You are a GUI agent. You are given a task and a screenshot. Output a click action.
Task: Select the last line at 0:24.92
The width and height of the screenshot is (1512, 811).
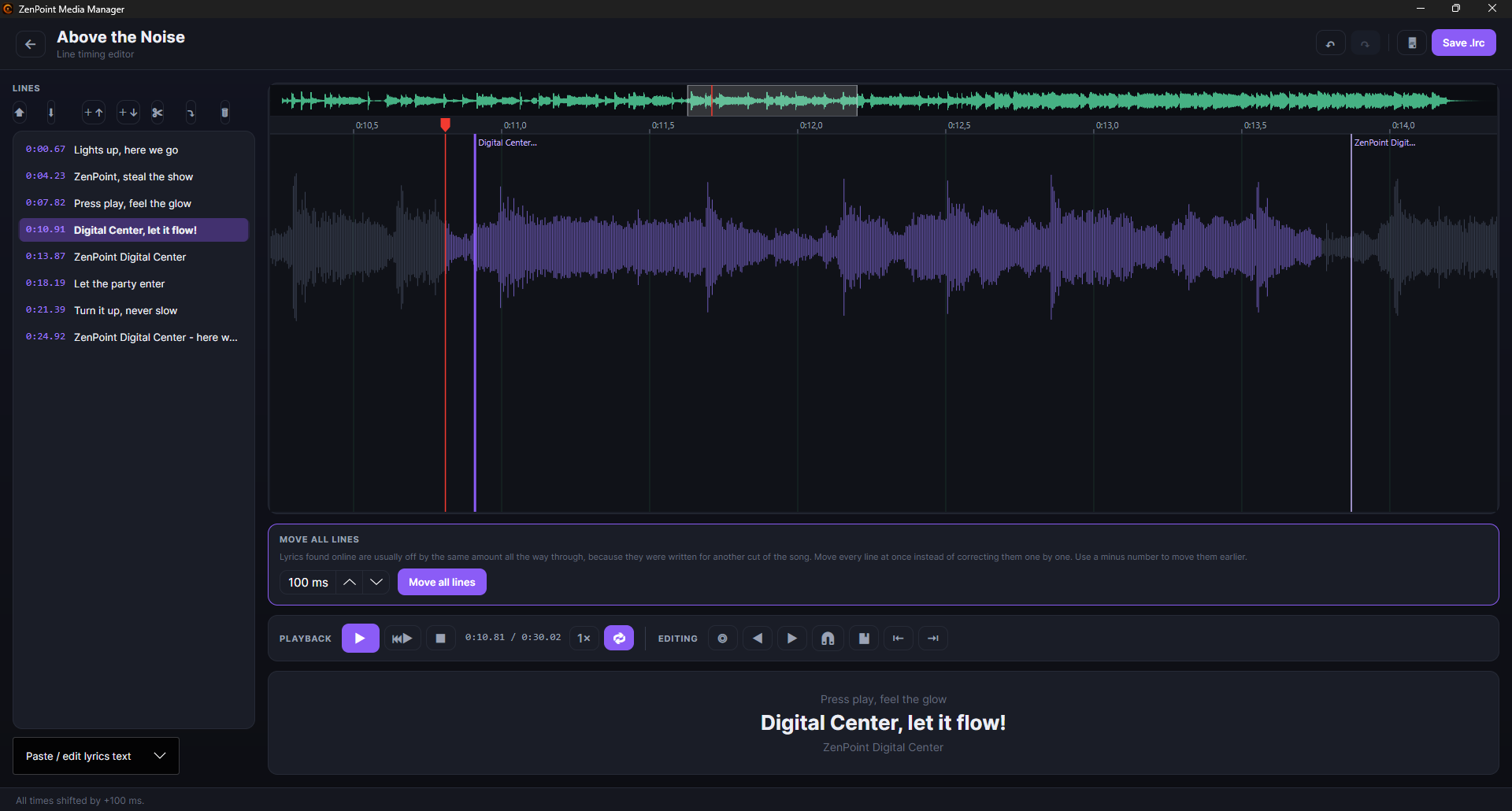[x=134, y=337]
